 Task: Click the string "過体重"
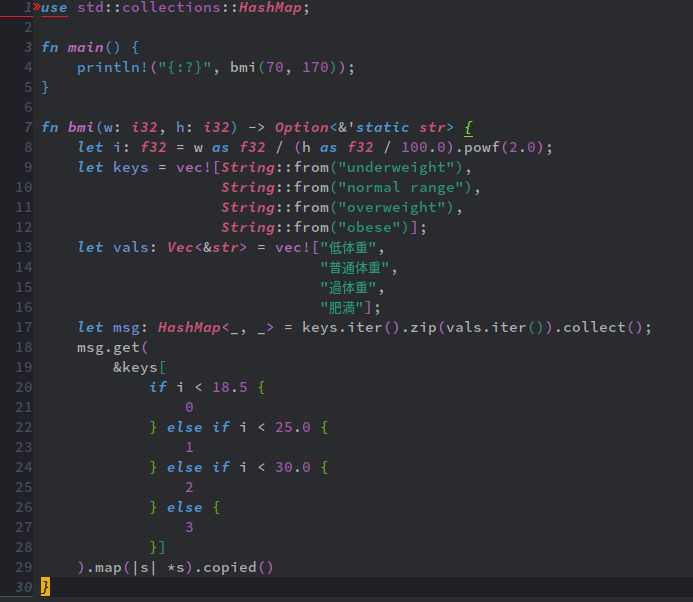(x=348, y=288)
